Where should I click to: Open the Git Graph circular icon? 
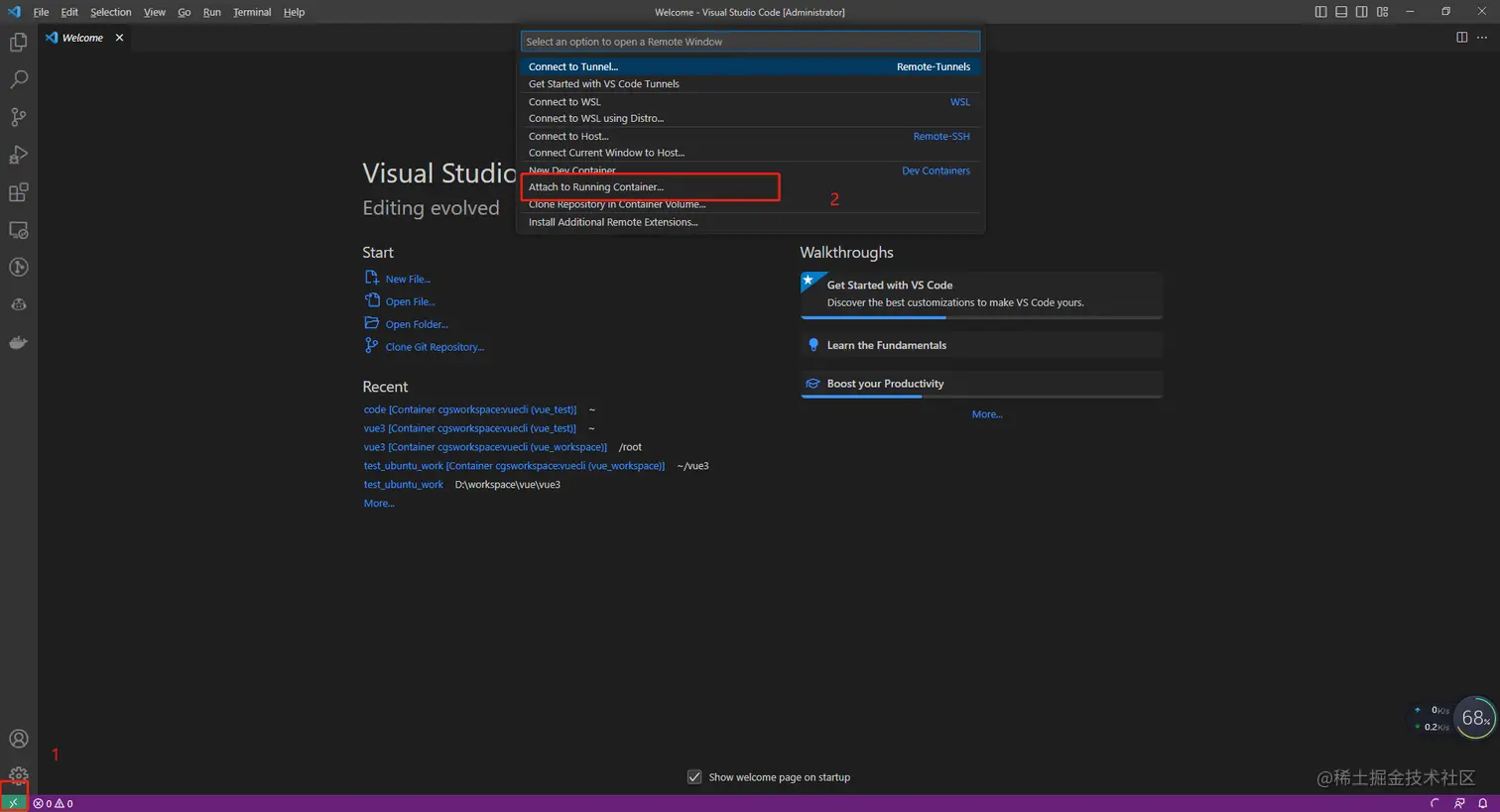pos(18,268)
